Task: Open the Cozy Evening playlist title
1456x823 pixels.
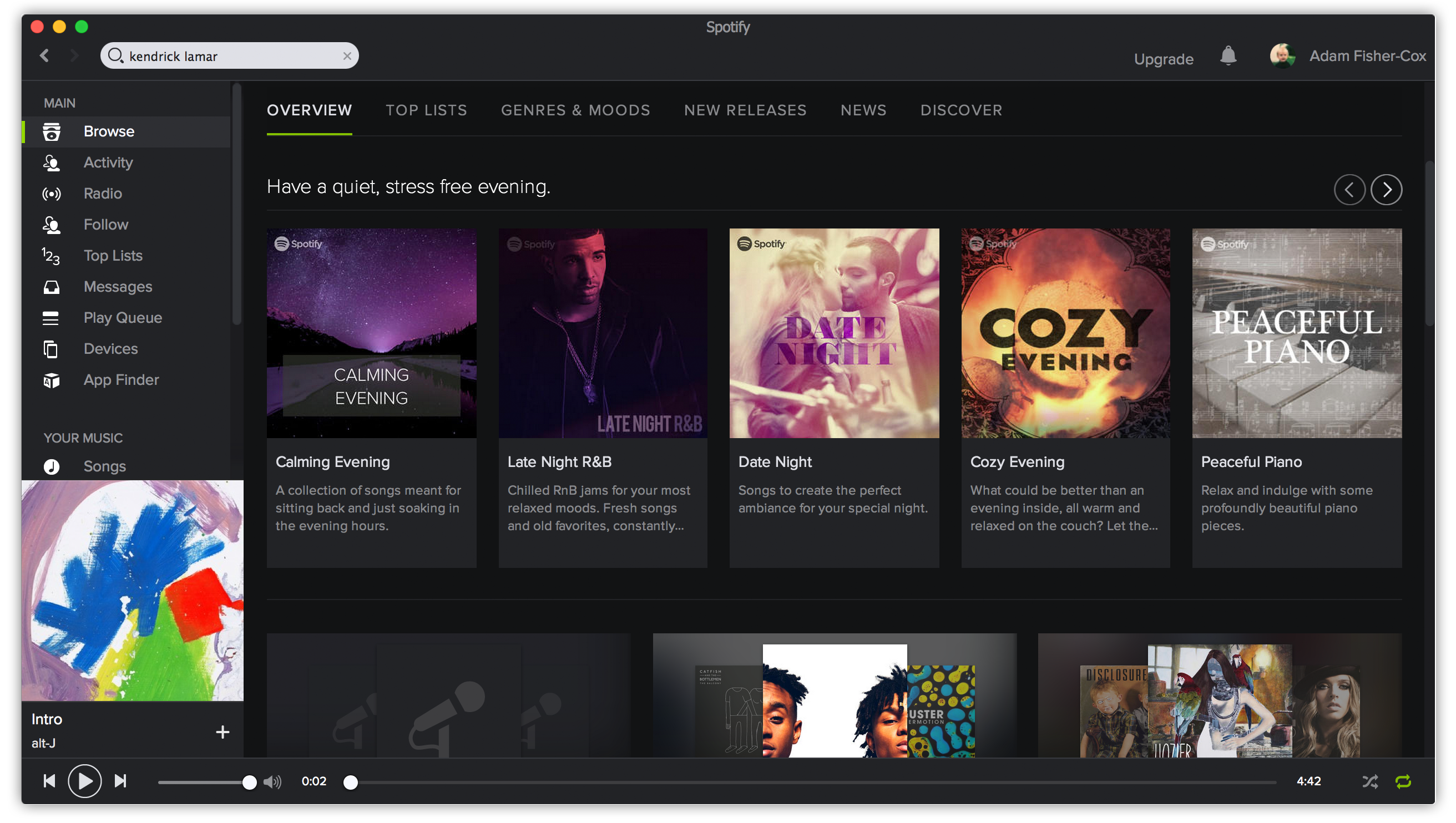Action: pyautogui.click(x=1017, y=462)
